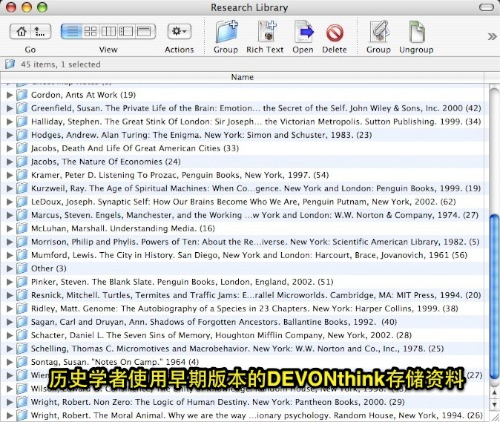The height and width of the screenshot is (422, 500).
Task: Select Ridley Genome folder icon
Action: [x=22, y=308]
